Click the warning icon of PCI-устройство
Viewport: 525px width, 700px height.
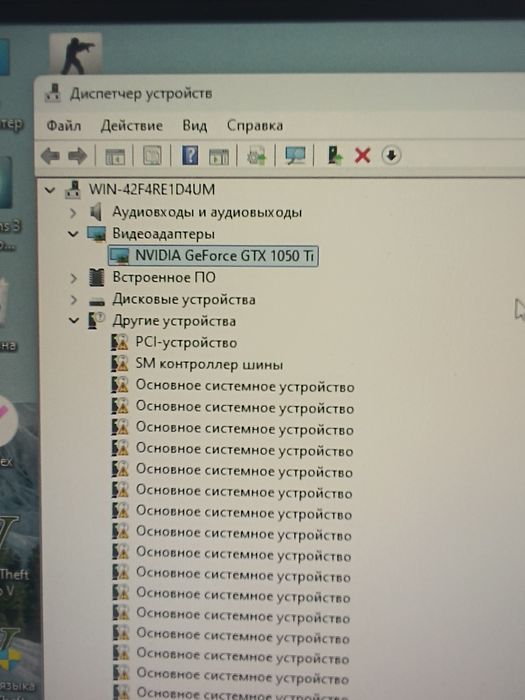[120, 342]
